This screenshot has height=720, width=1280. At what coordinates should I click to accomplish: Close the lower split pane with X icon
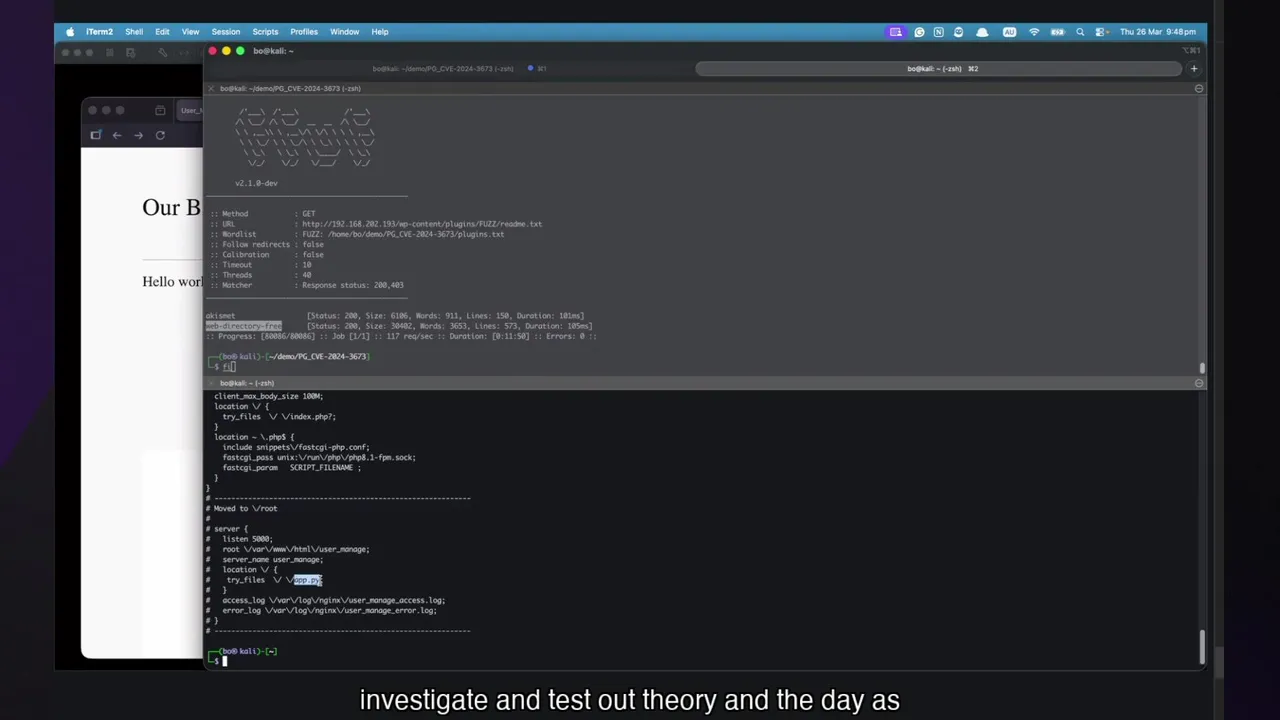(210, 383)
